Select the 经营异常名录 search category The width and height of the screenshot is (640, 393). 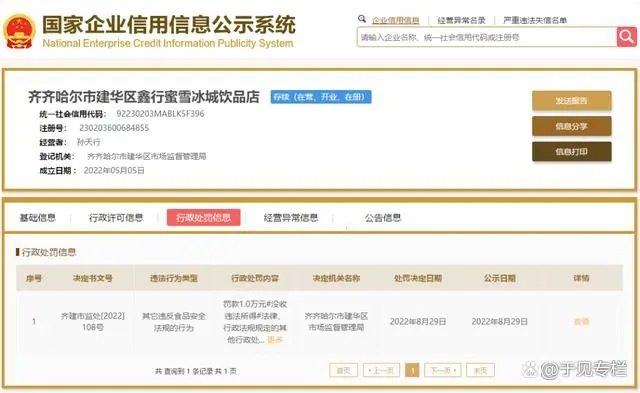(x=461, y=20)
